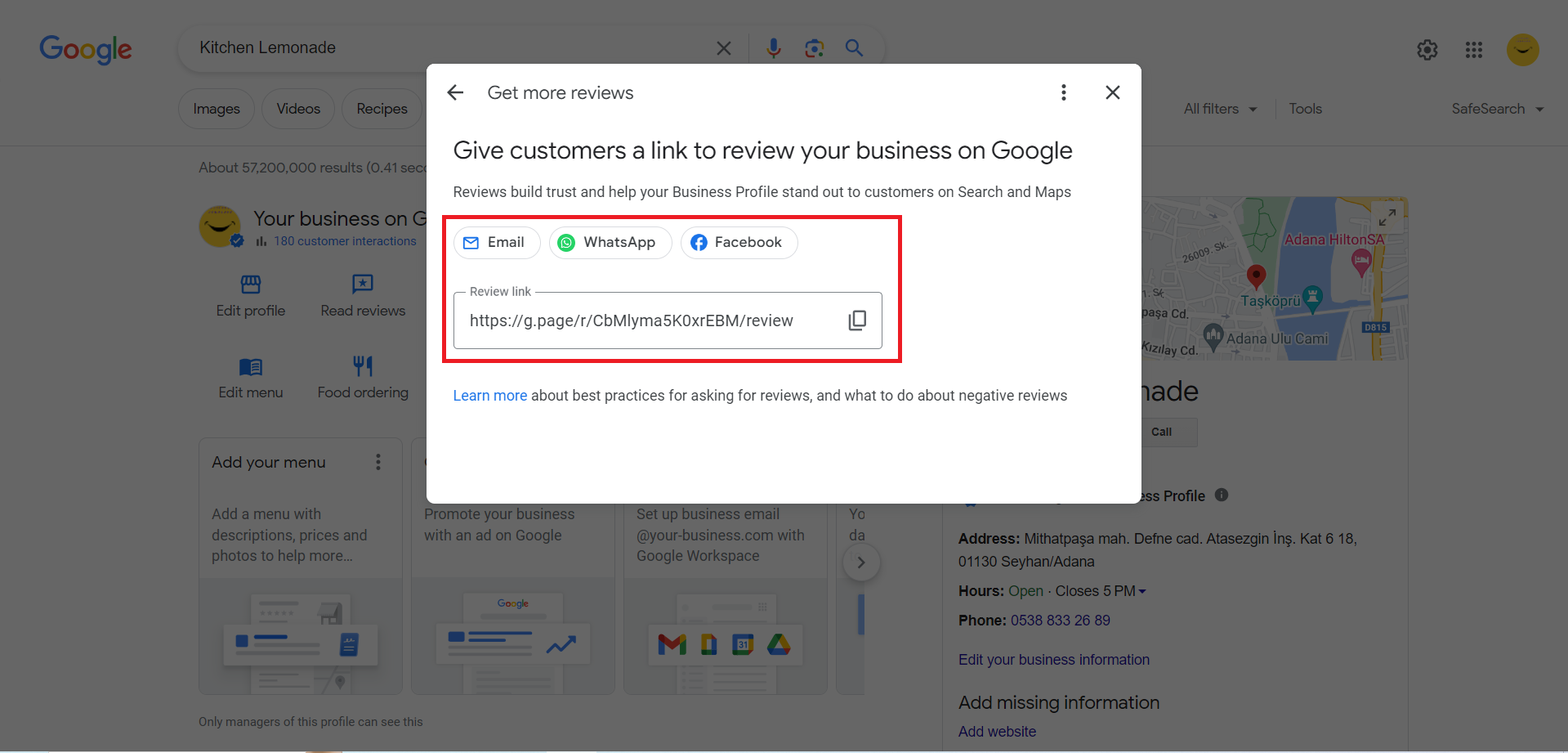Select the Edit profile icon

coord(250,285)
